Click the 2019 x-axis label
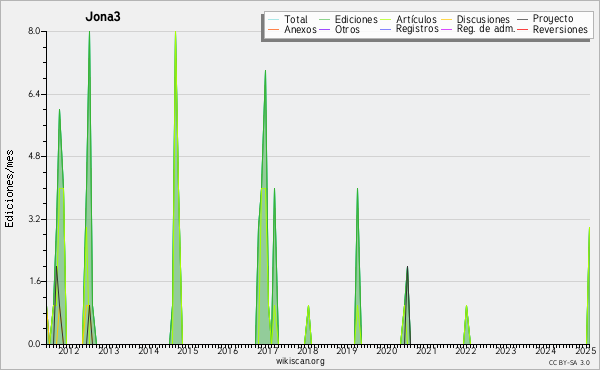Screen dimensions: 600x370 coord(347,350)
